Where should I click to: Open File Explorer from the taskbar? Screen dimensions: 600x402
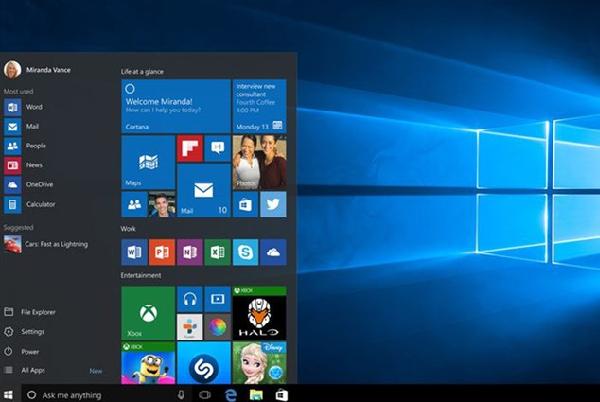pyautogui.click(x=256, y=394)
